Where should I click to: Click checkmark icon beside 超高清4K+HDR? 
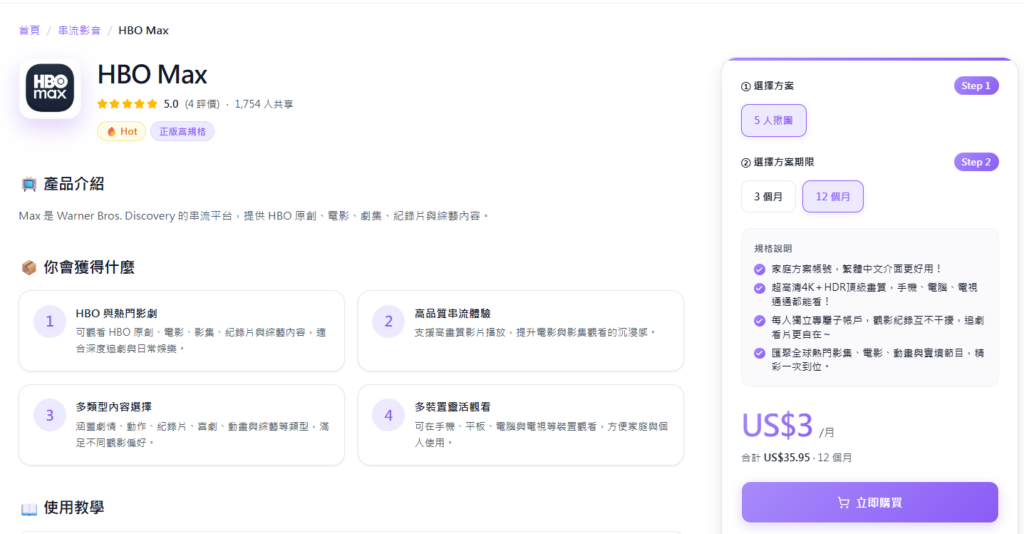click(x=760, y=288)
